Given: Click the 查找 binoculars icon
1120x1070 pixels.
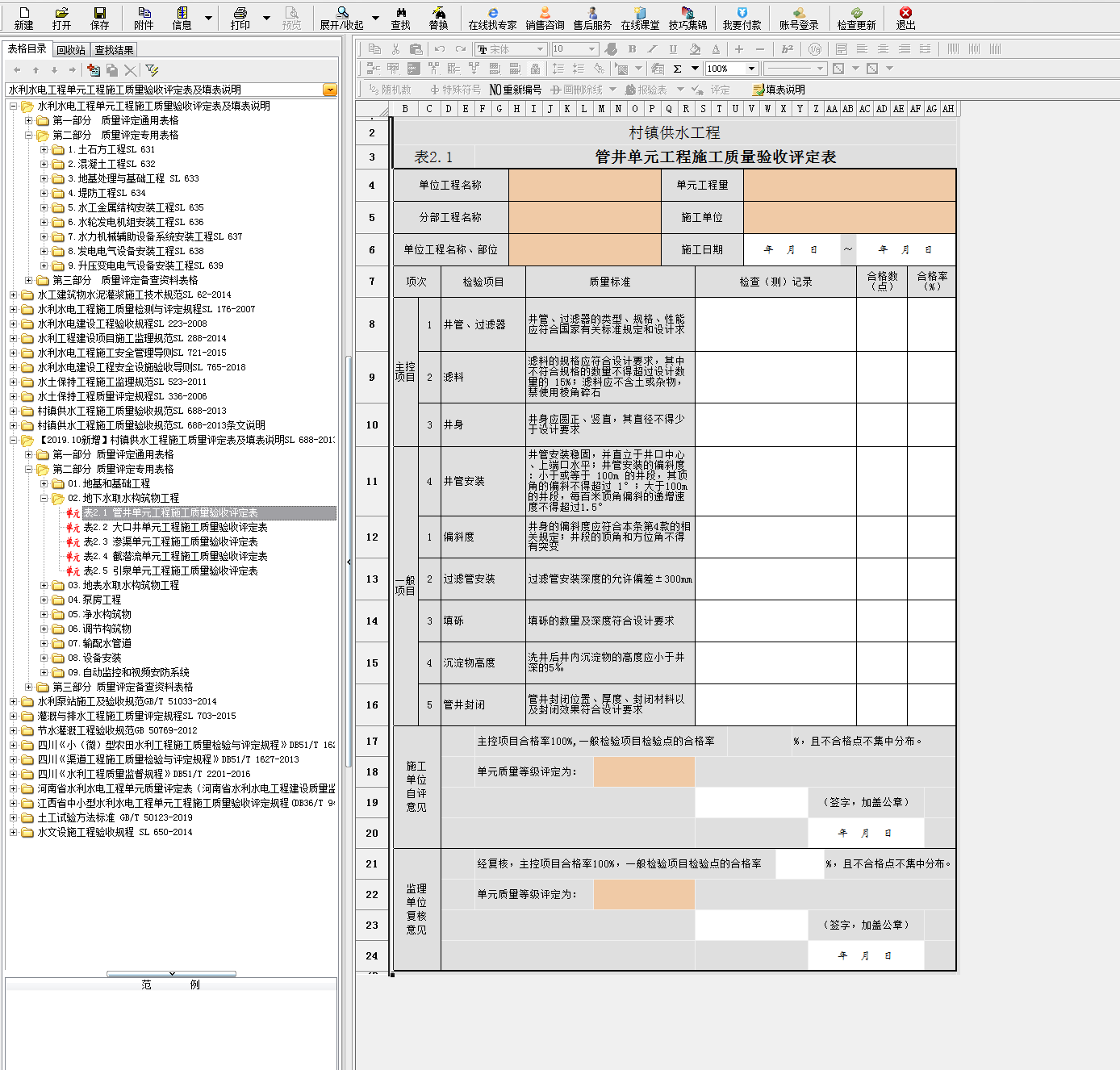Looking at the screenshot, I should (x=401, y=18).
